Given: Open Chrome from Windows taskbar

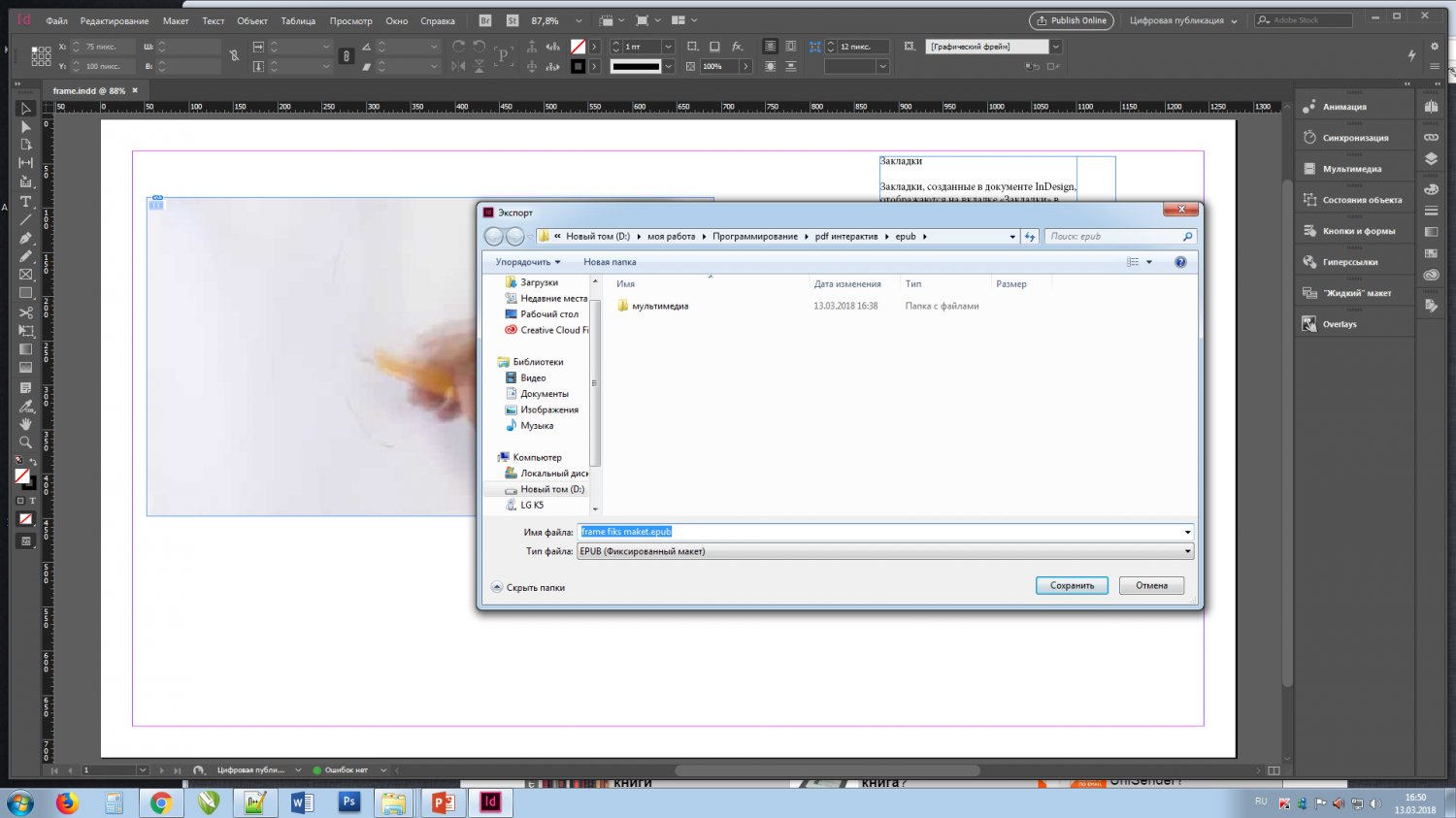Looking at the screenshot, I should (161, 802).
